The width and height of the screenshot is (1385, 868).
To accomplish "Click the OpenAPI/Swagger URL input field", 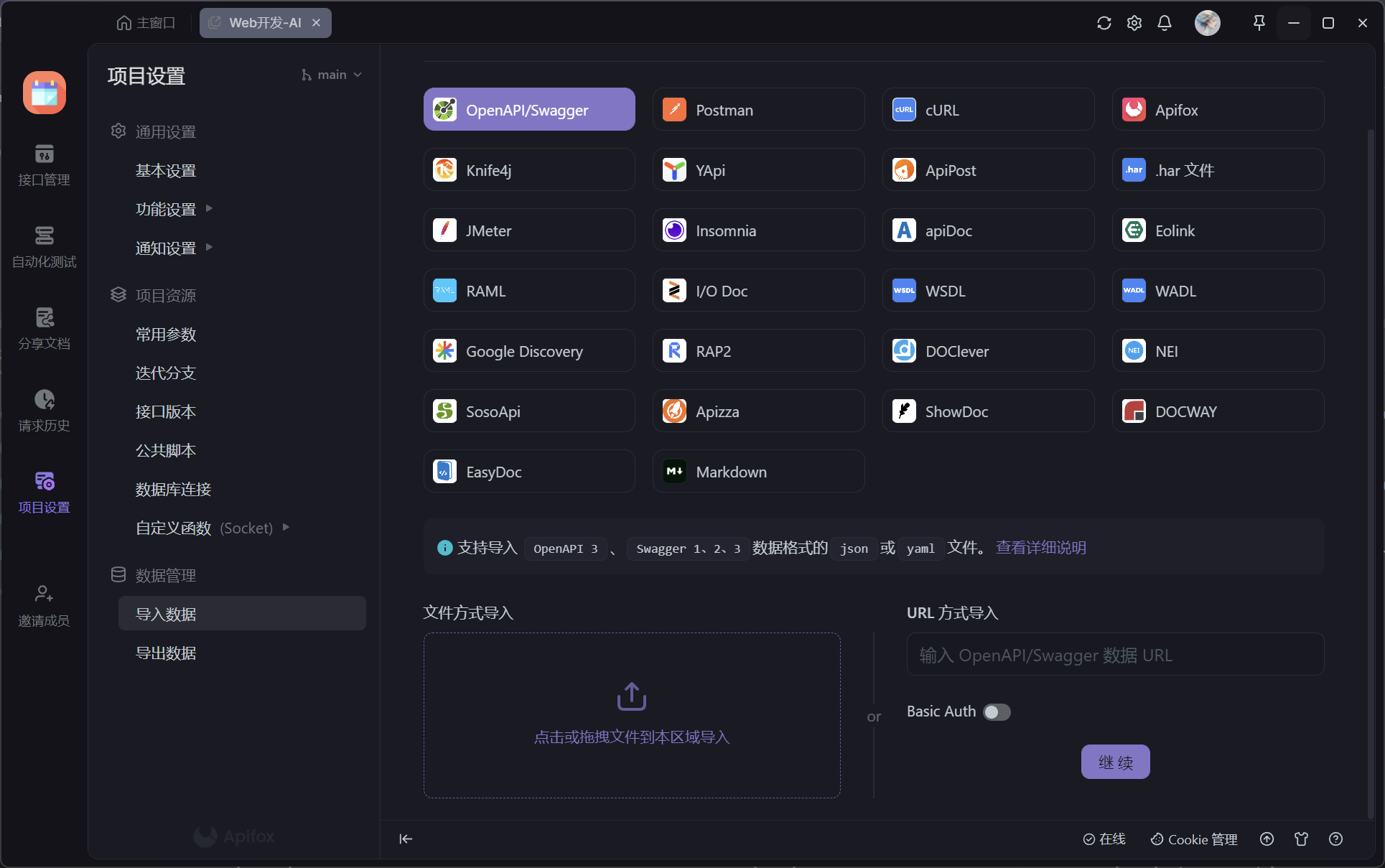I will (1115, 655).
